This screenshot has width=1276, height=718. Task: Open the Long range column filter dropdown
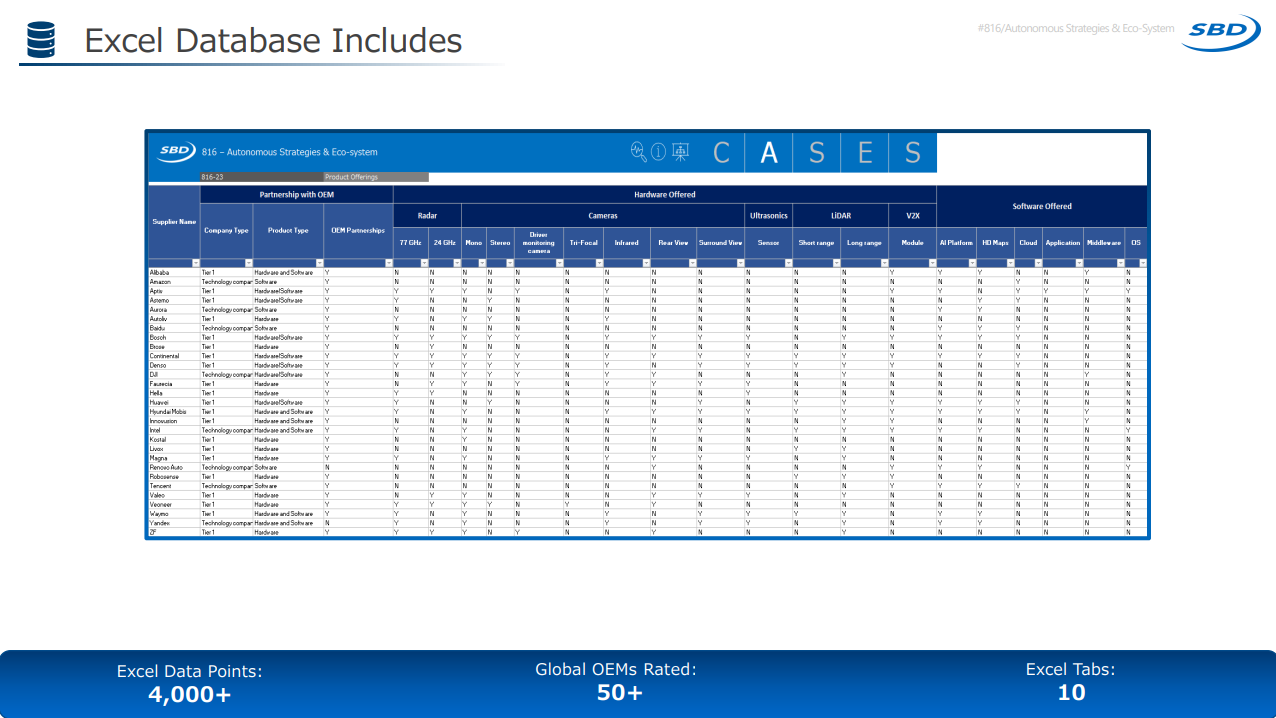[x=884, y=263]
